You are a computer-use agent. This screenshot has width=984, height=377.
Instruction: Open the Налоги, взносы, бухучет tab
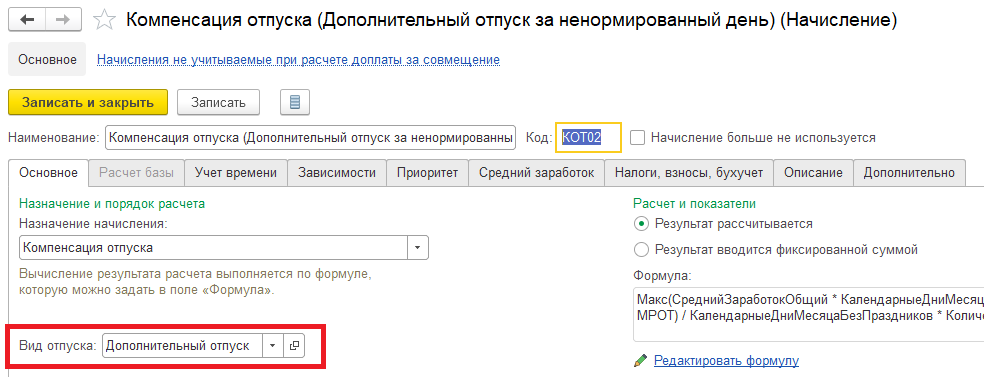tap(688, 173)
